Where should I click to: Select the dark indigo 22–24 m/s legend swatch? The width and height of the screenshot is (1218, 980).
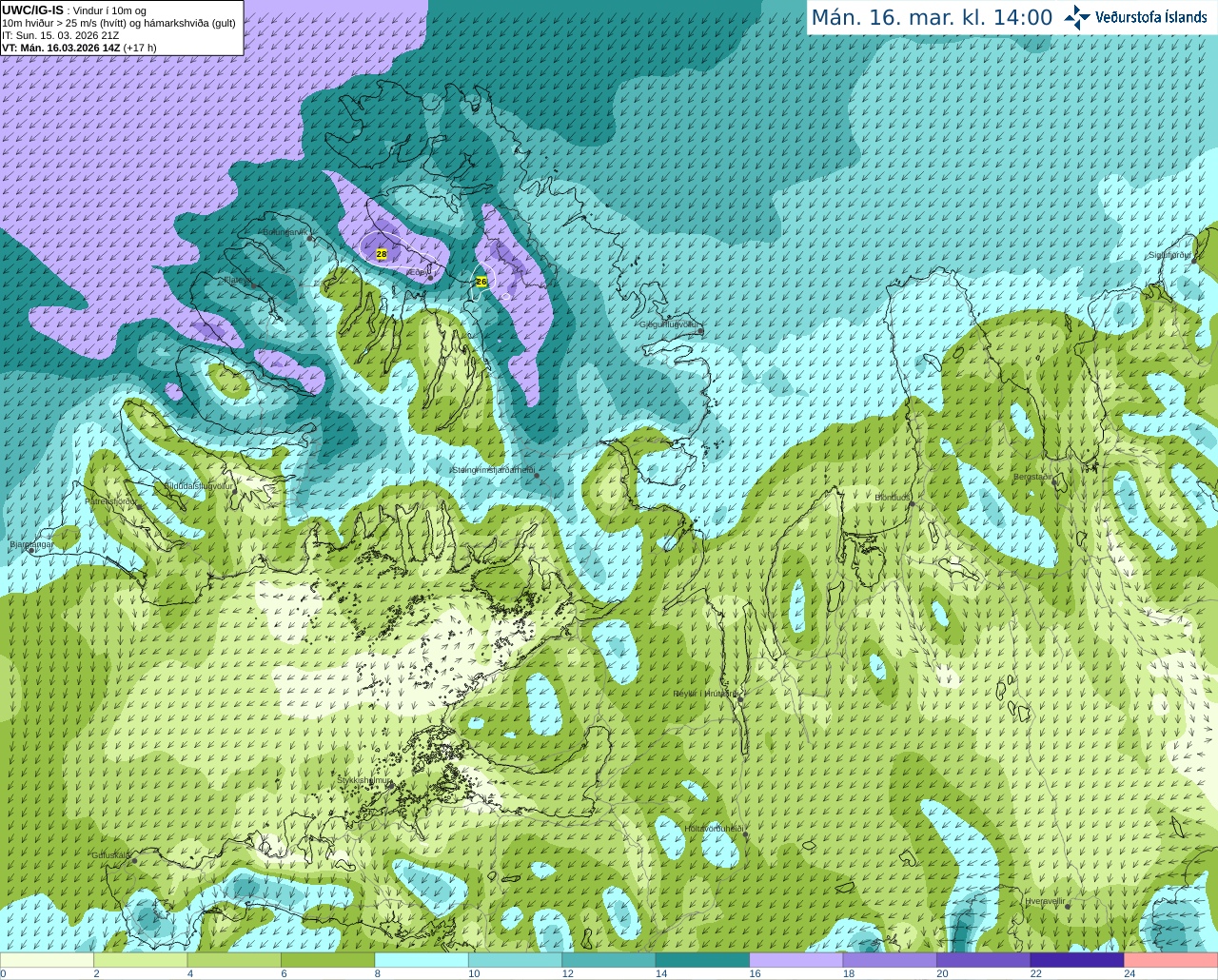coord(1077,960)
